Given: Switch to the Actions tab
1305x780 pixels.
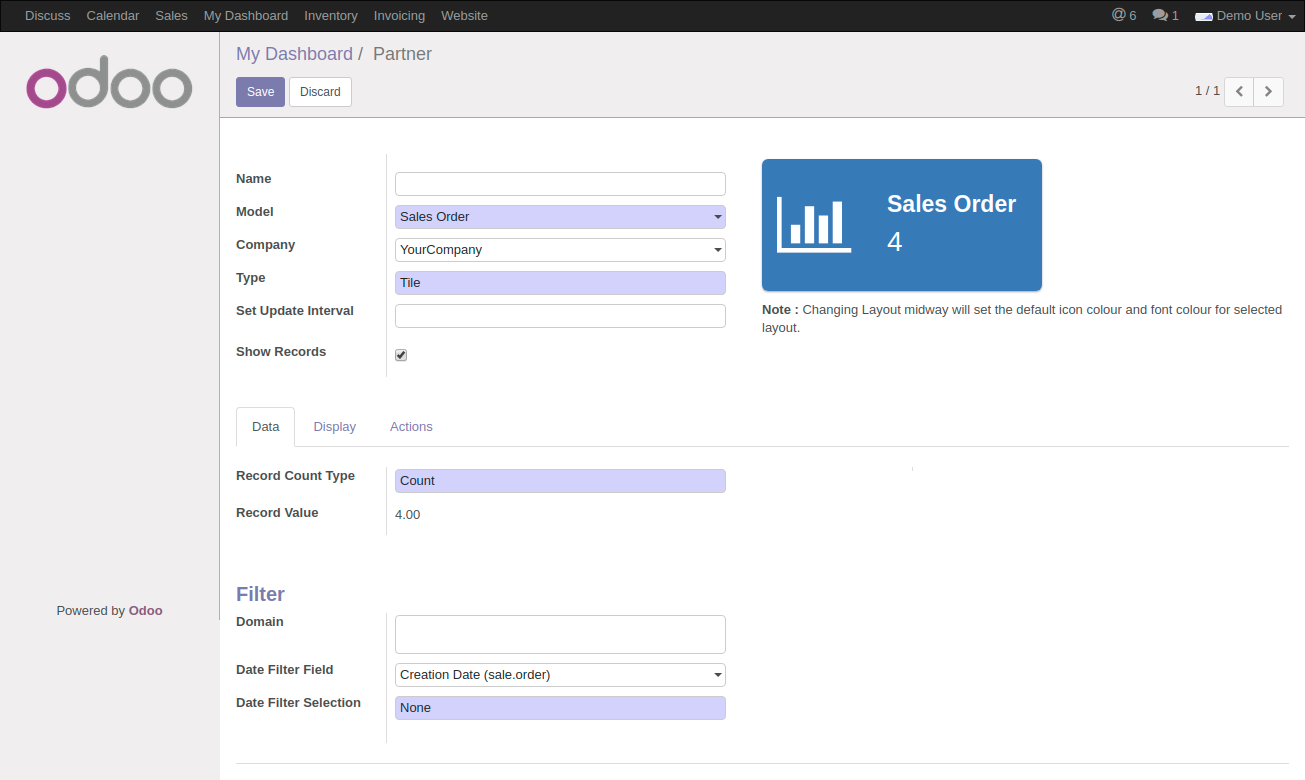Looking at the screenshot, I should [411, 427].
